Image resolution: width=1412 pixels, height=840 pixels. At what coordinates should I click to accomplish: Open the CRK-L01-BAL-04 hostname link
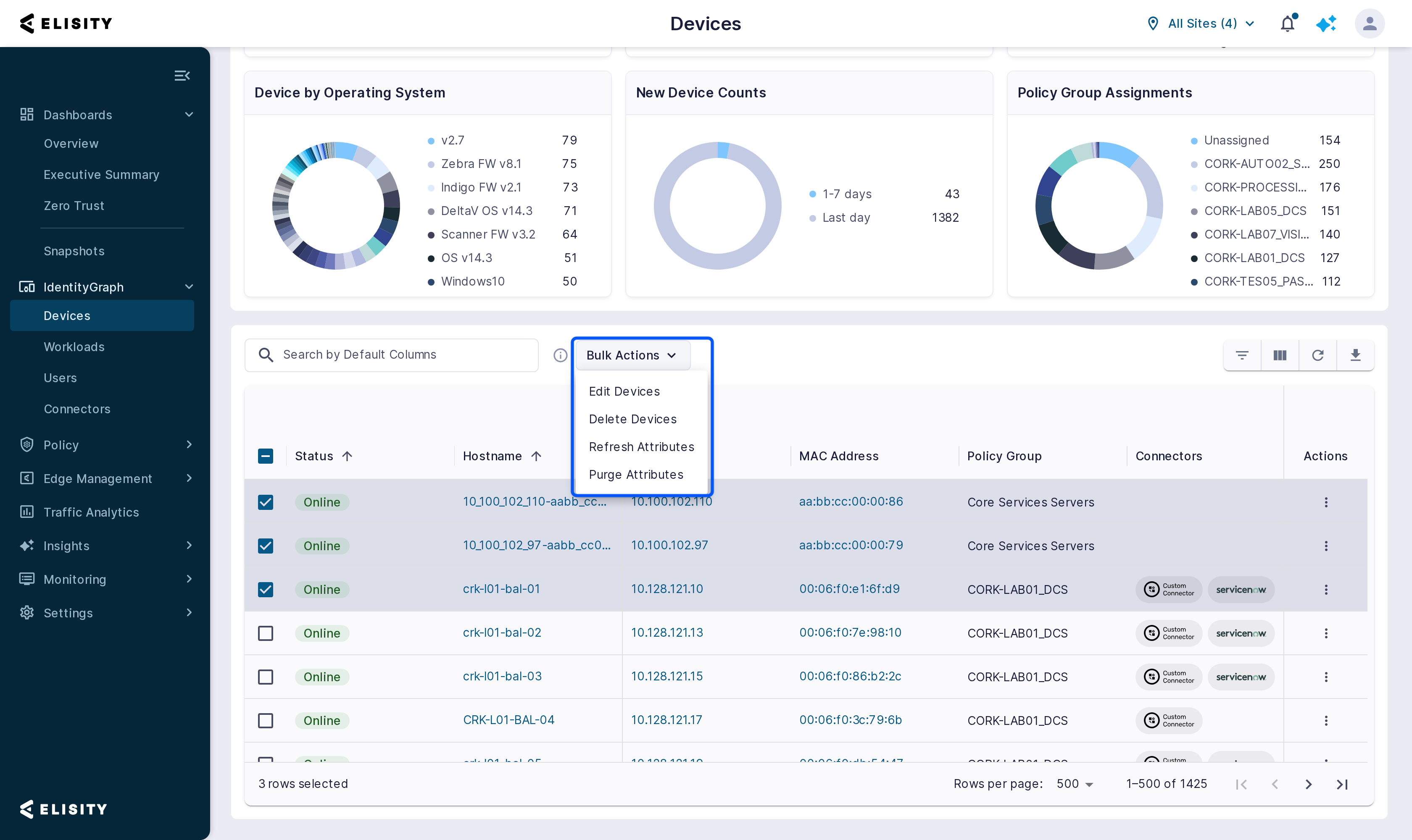tap(508, 719)
